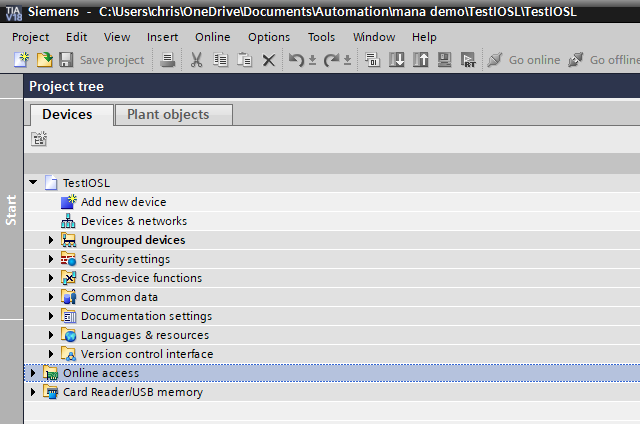This screenshot has width=640, height=424.
Task: Open the Project menu
Action: 31,37
